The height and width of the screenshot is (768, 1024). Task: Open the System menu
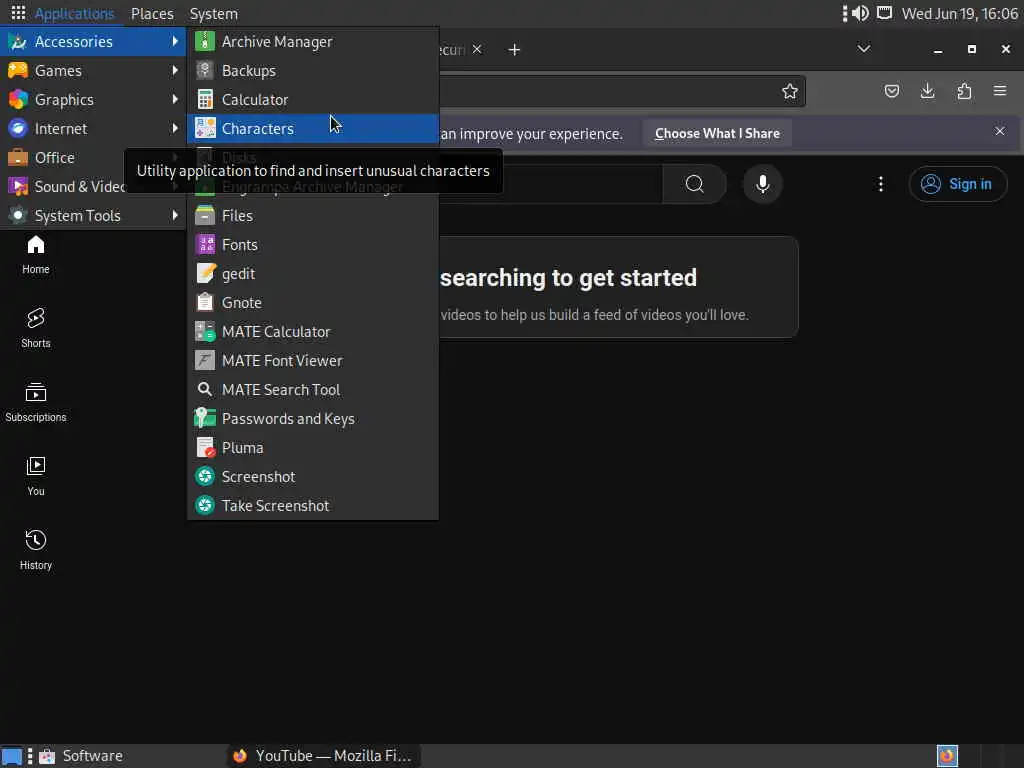(214, 14)
